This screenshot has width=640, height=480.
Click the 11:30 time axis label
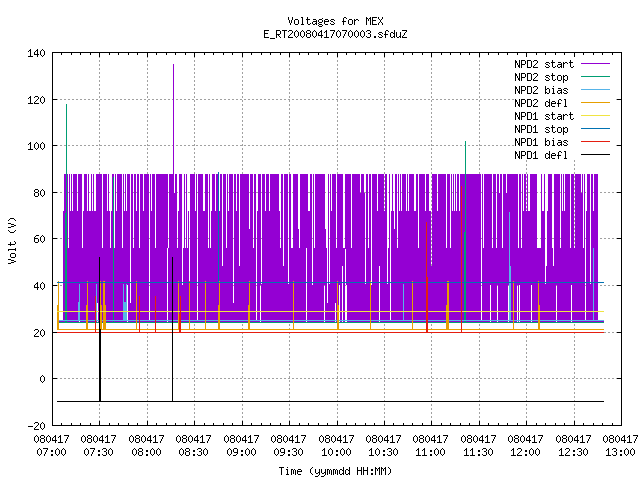tap(478, 453)
